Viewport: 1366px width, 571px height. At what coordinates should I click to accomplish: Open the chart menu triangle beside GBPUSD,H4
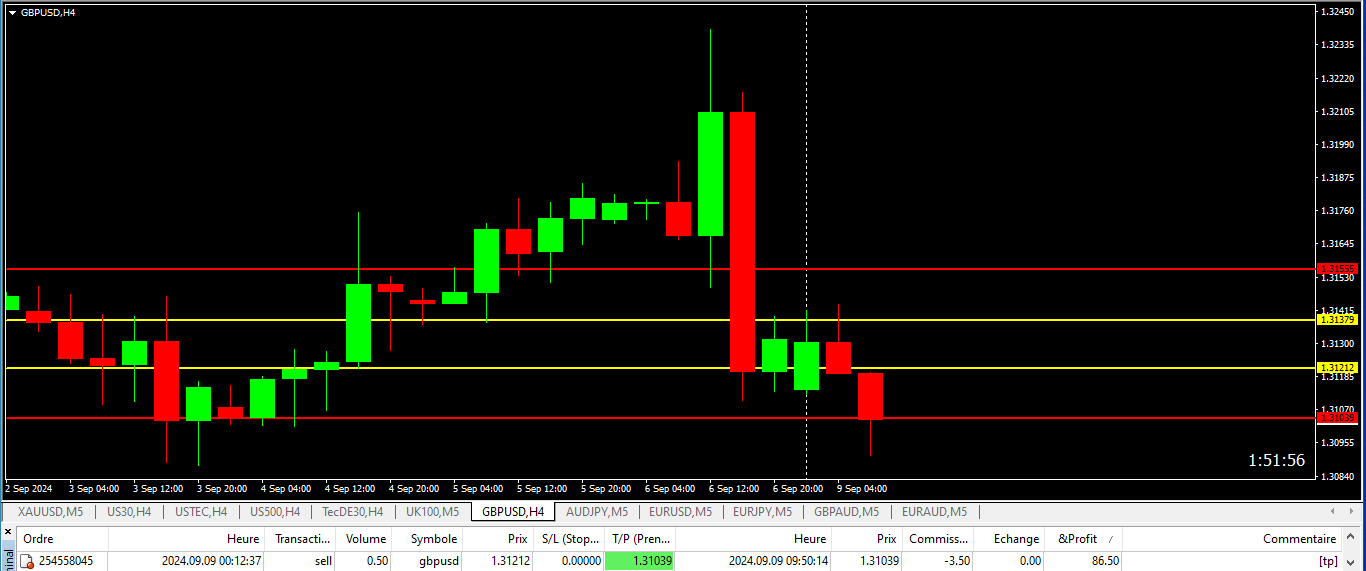click(12, 13)
